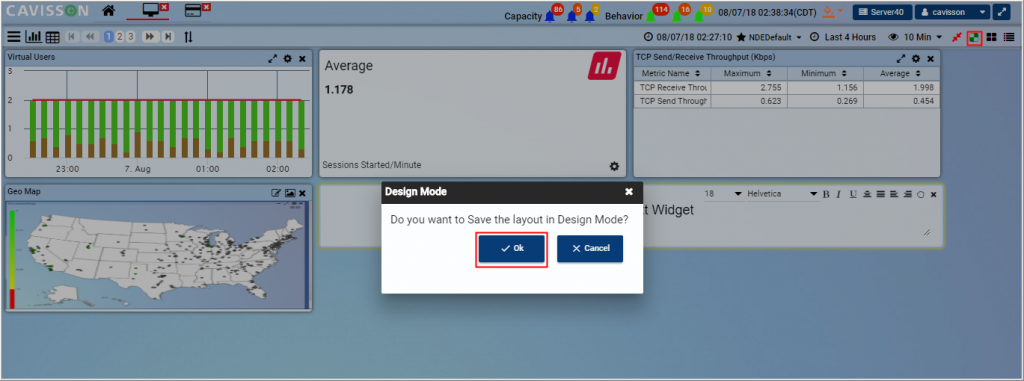
Task: Open the cavisson user dropdown
Action: 952,12
